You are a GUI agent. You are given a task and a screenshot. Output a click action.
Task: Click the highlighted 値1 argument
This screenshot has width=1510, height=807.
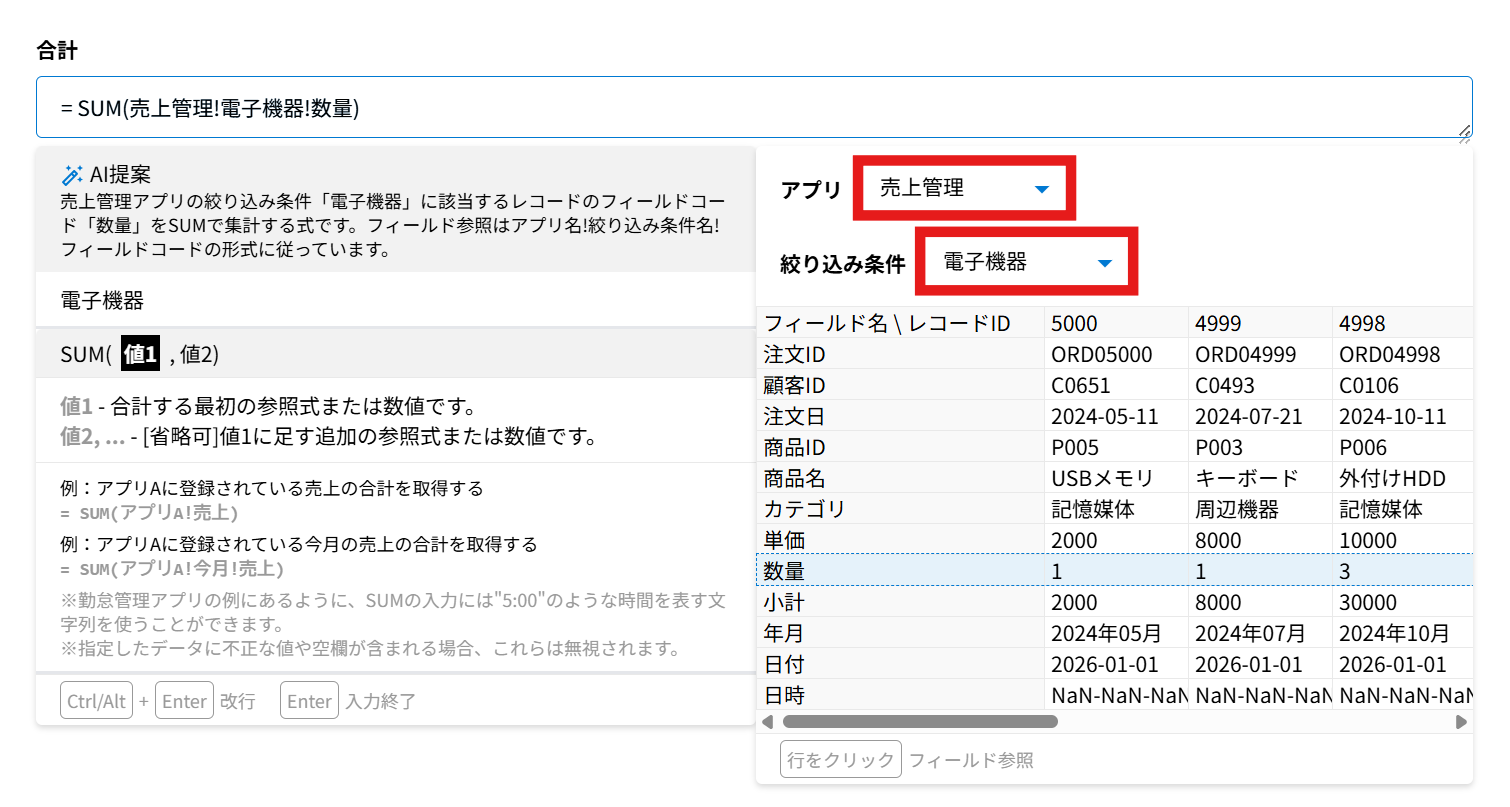(x=140, y=354)
